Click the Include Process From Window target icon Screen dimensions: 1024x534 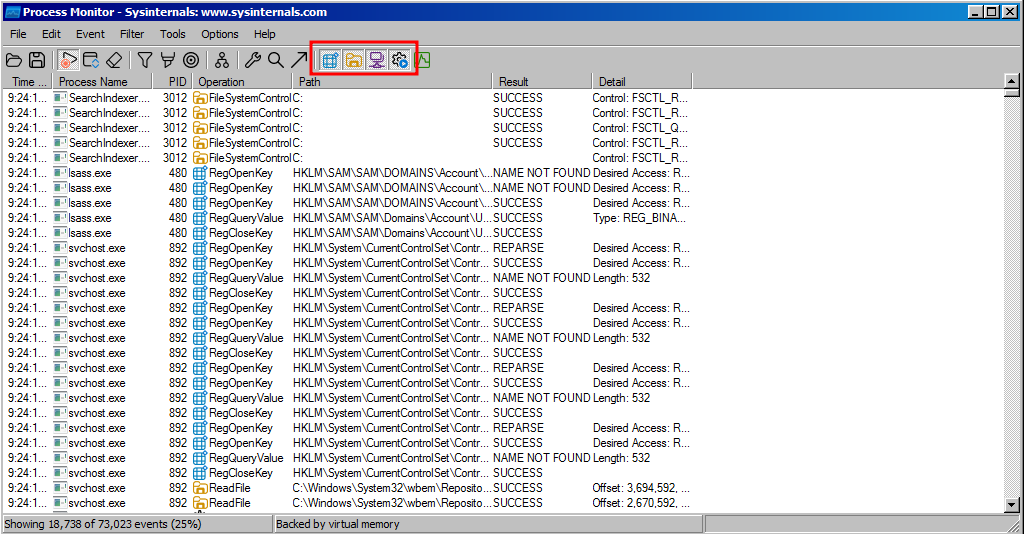(191, 60)
